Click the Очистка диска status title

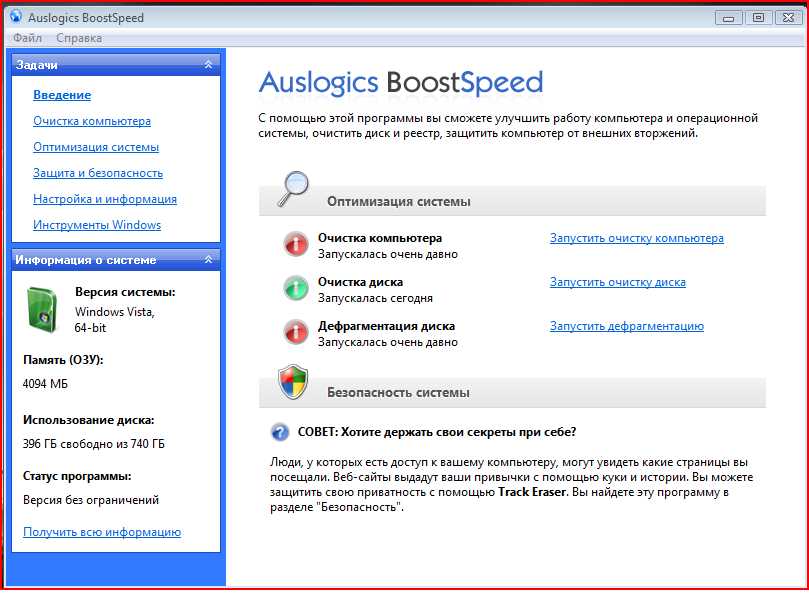[x=360, y=282]
